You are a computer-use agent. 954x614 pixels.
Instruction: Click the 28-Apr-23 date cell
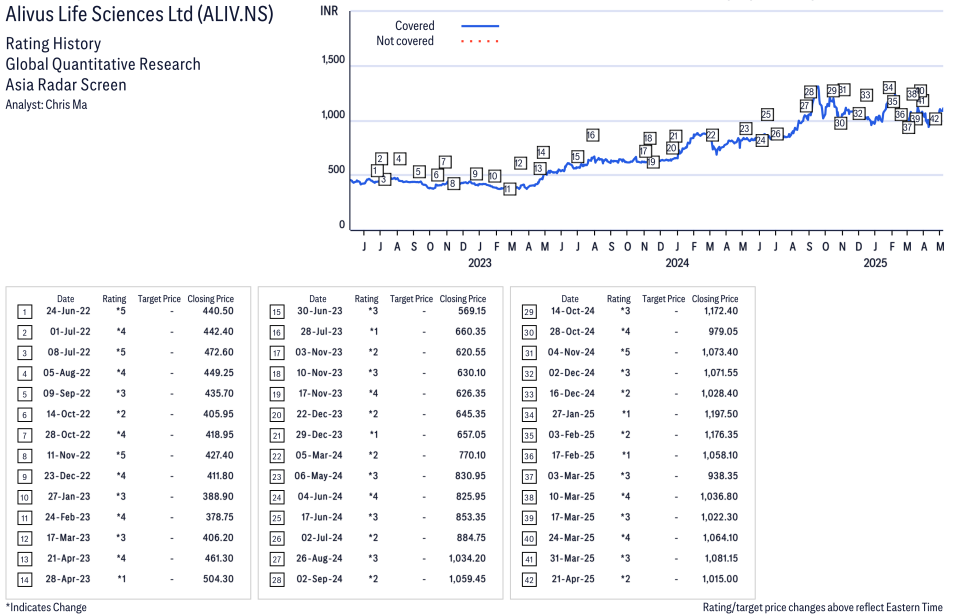click(68, 579)
